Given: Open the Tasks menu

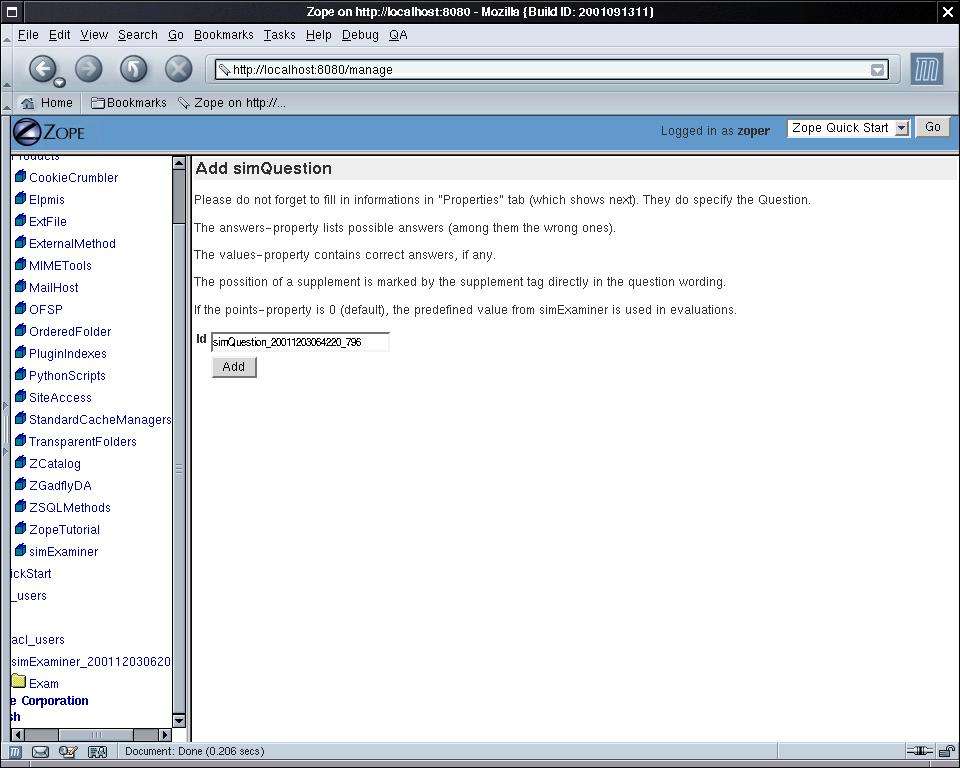Looking at the screenshot, I should (x=279, y=35).
